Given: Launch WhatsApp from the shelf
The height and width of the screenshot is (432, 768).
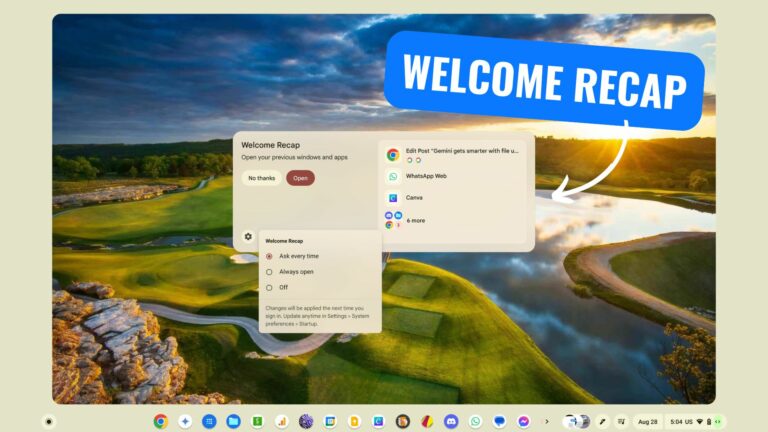Looking at the screenshot, I should (475, 421).
